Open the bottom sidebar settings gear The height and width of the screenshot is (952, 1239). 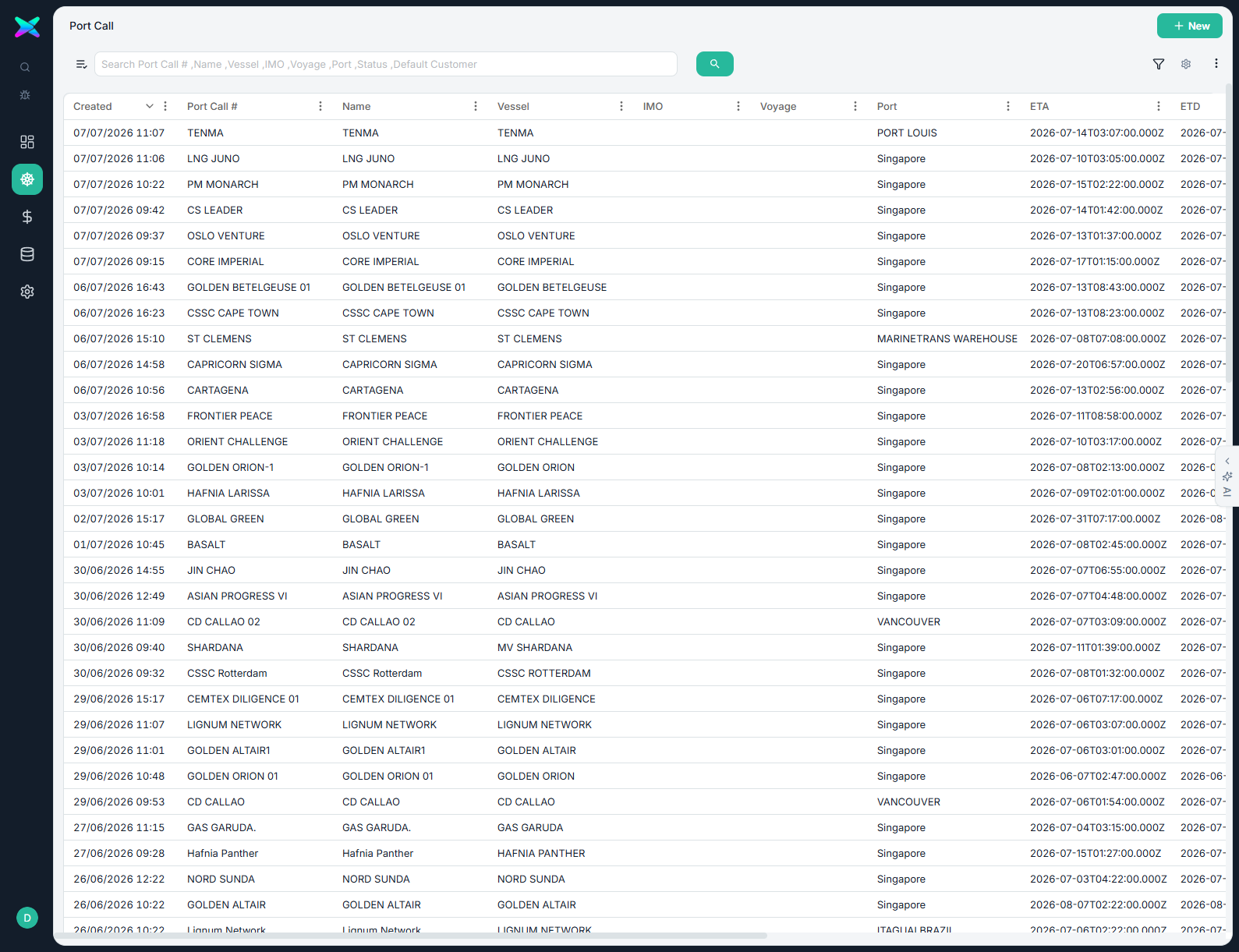[x=27, y=292]
